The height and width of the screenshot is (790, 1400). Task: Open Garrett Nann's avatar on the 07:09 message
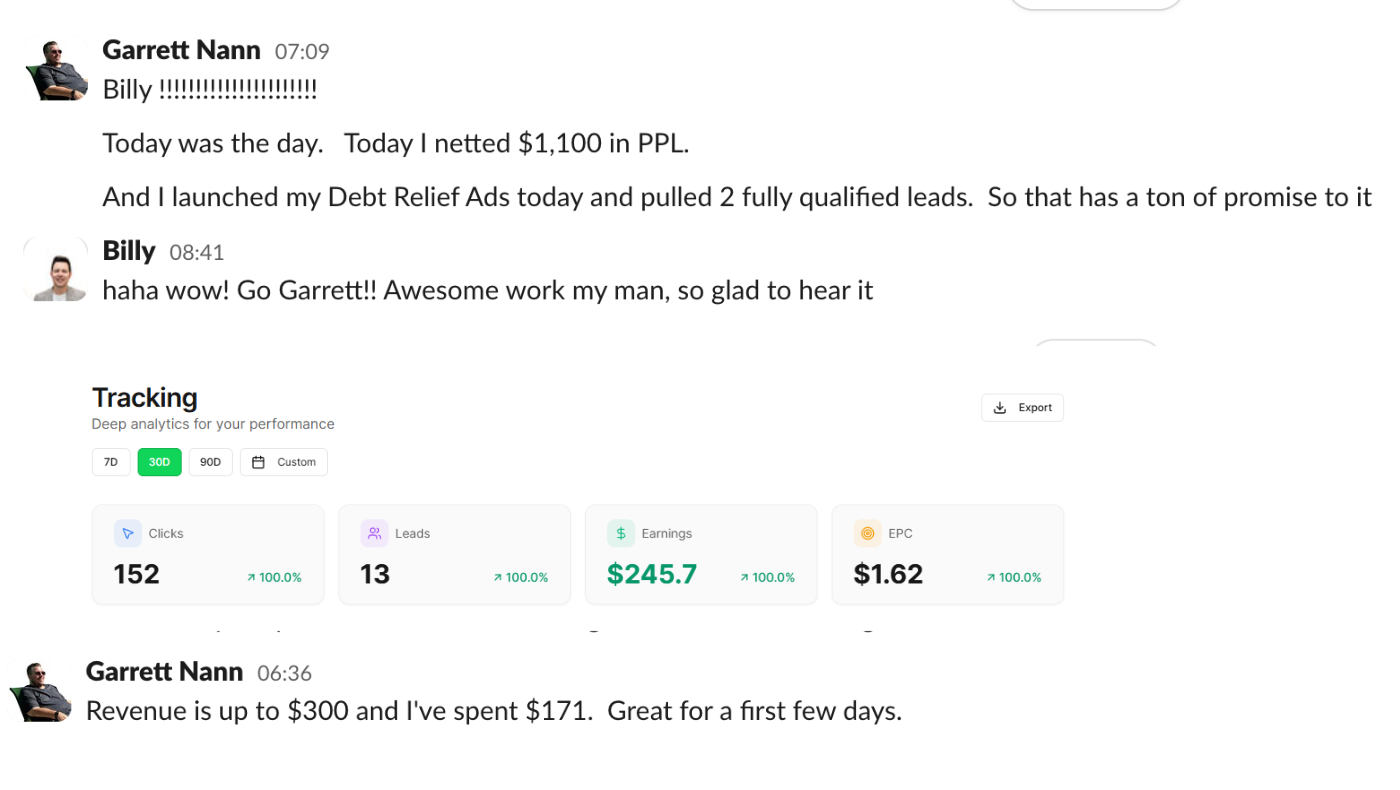click(x=57, y=70)
